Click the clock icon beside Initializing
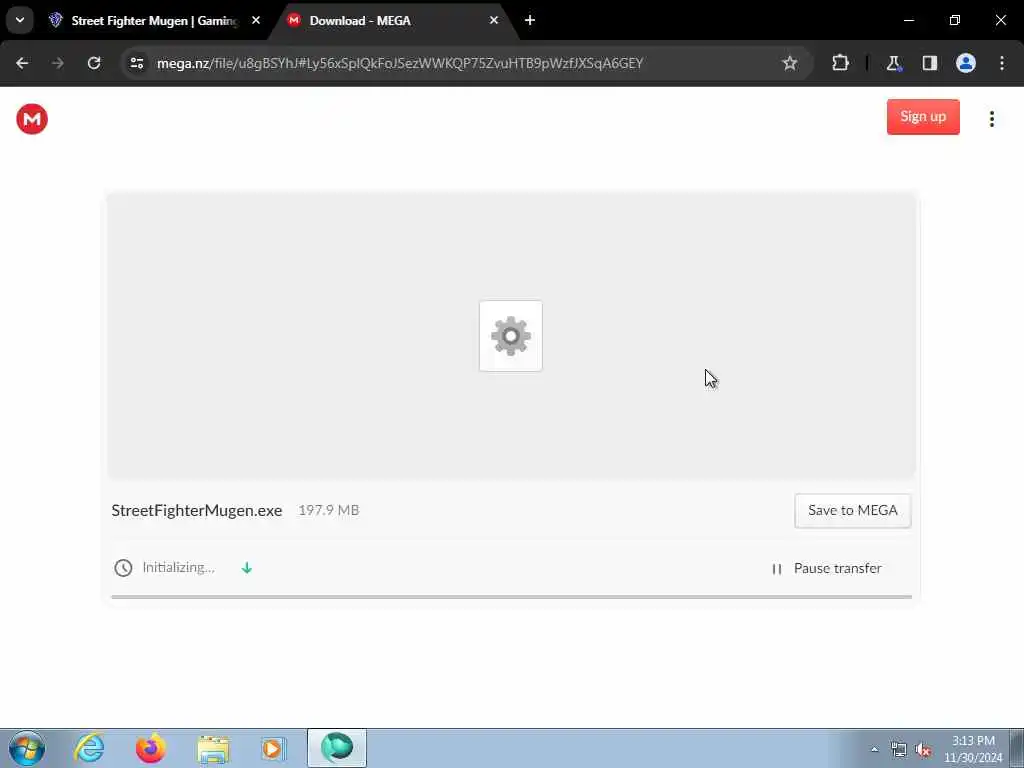 tap(123, 568)
